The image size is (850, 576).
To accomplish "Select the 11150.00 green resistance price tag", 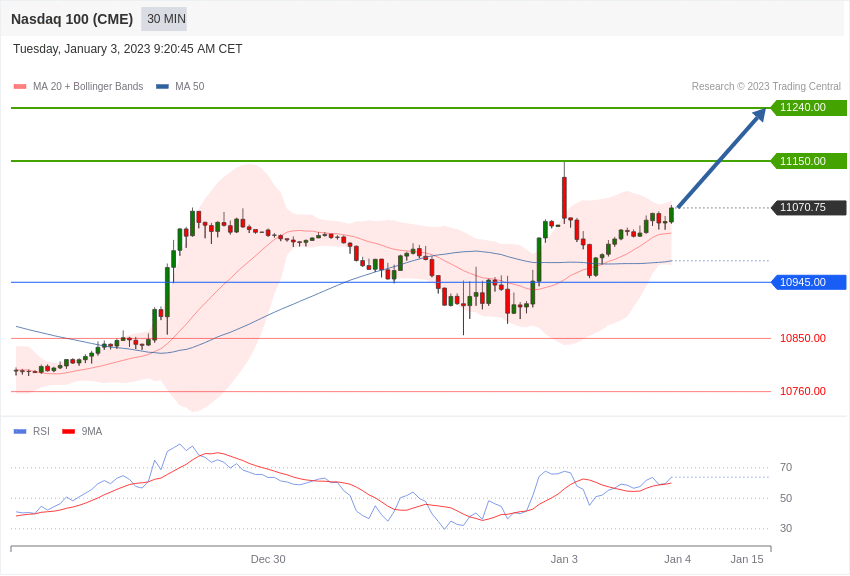I will click(x=808, y=161).
